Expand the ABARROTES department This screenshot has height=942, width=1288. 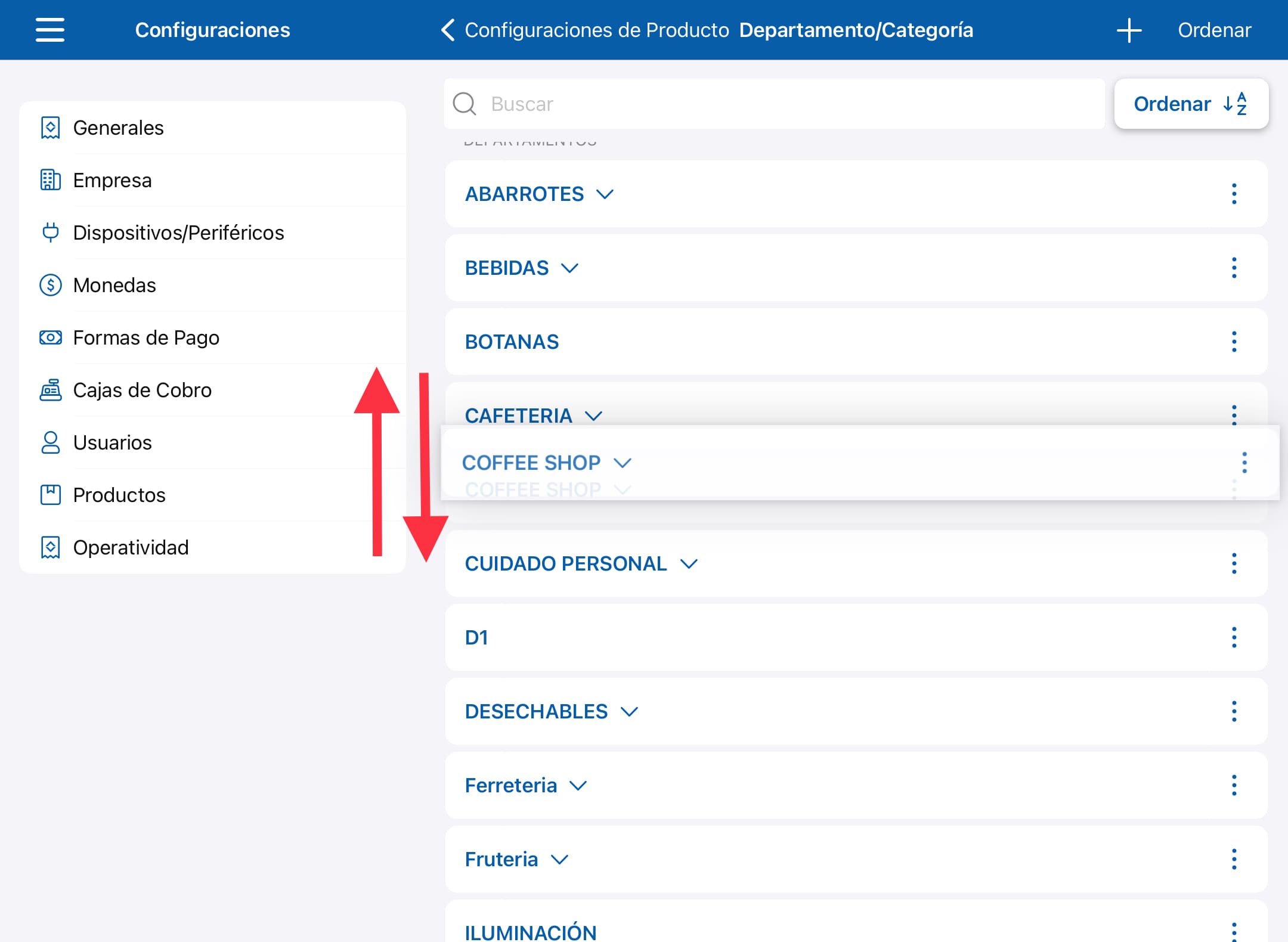(605, 194)
